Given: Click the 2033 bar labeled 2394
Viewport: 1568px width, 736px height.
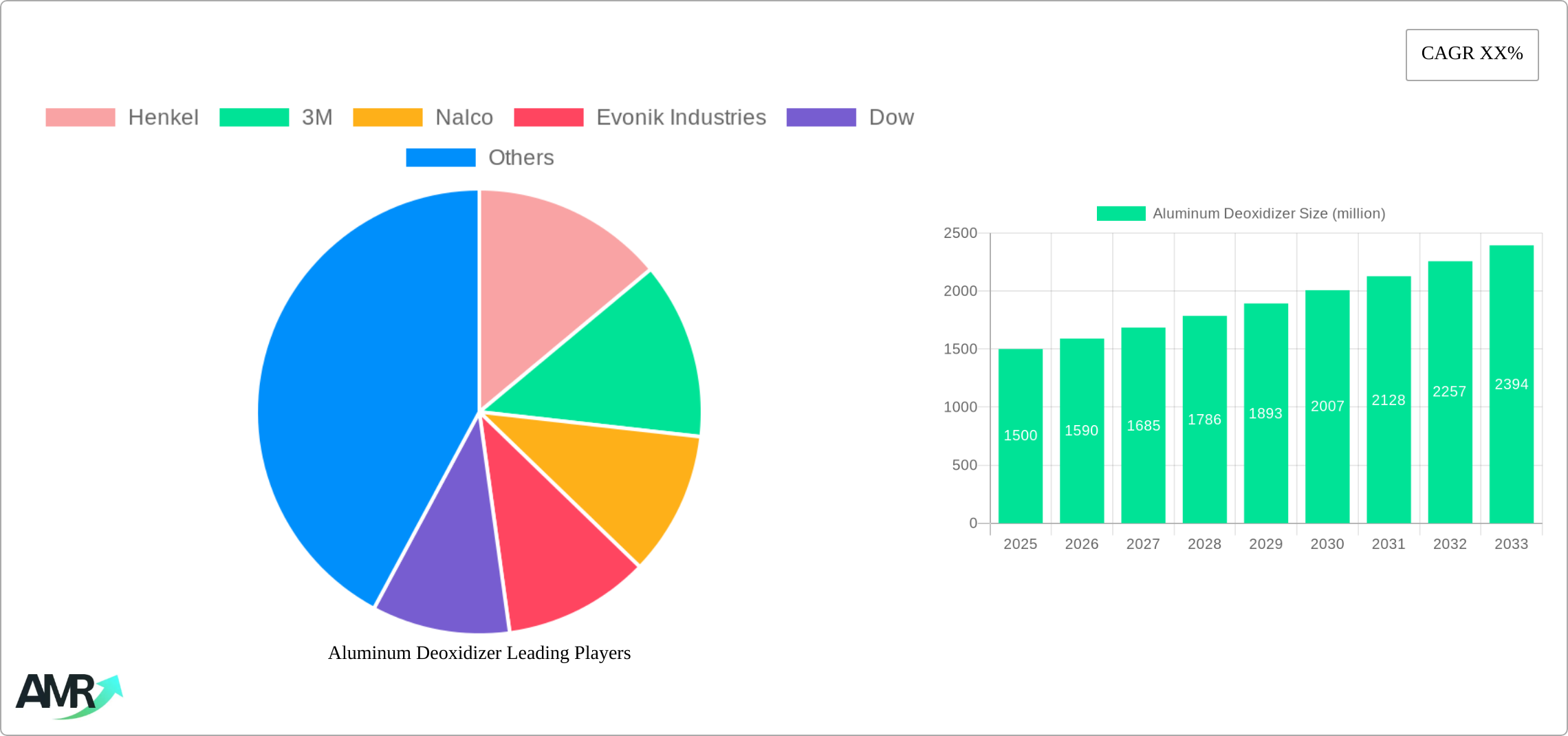Looking at the screenshot, I should point(1512,384).
